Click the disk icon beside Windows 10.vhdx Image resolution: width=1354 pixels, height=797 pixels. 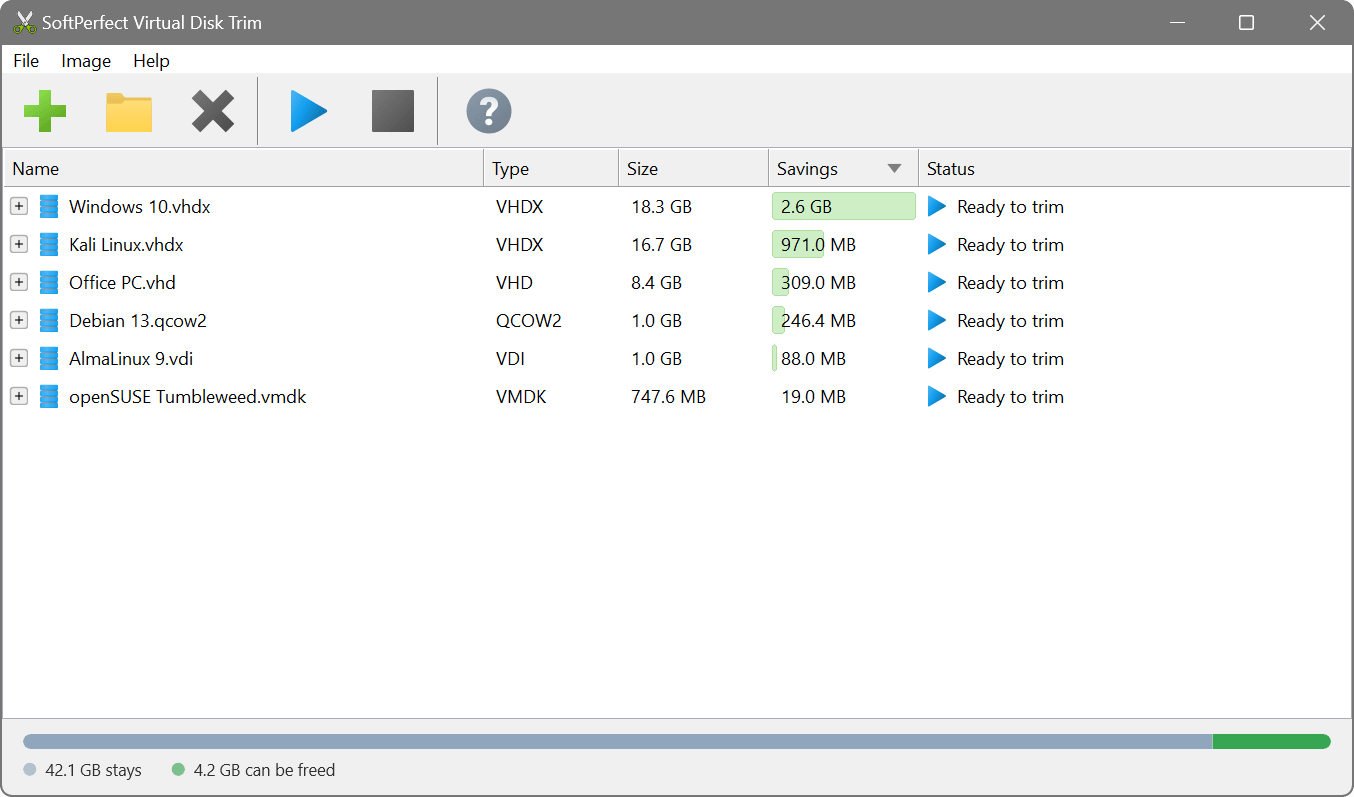tap(49, 207)
